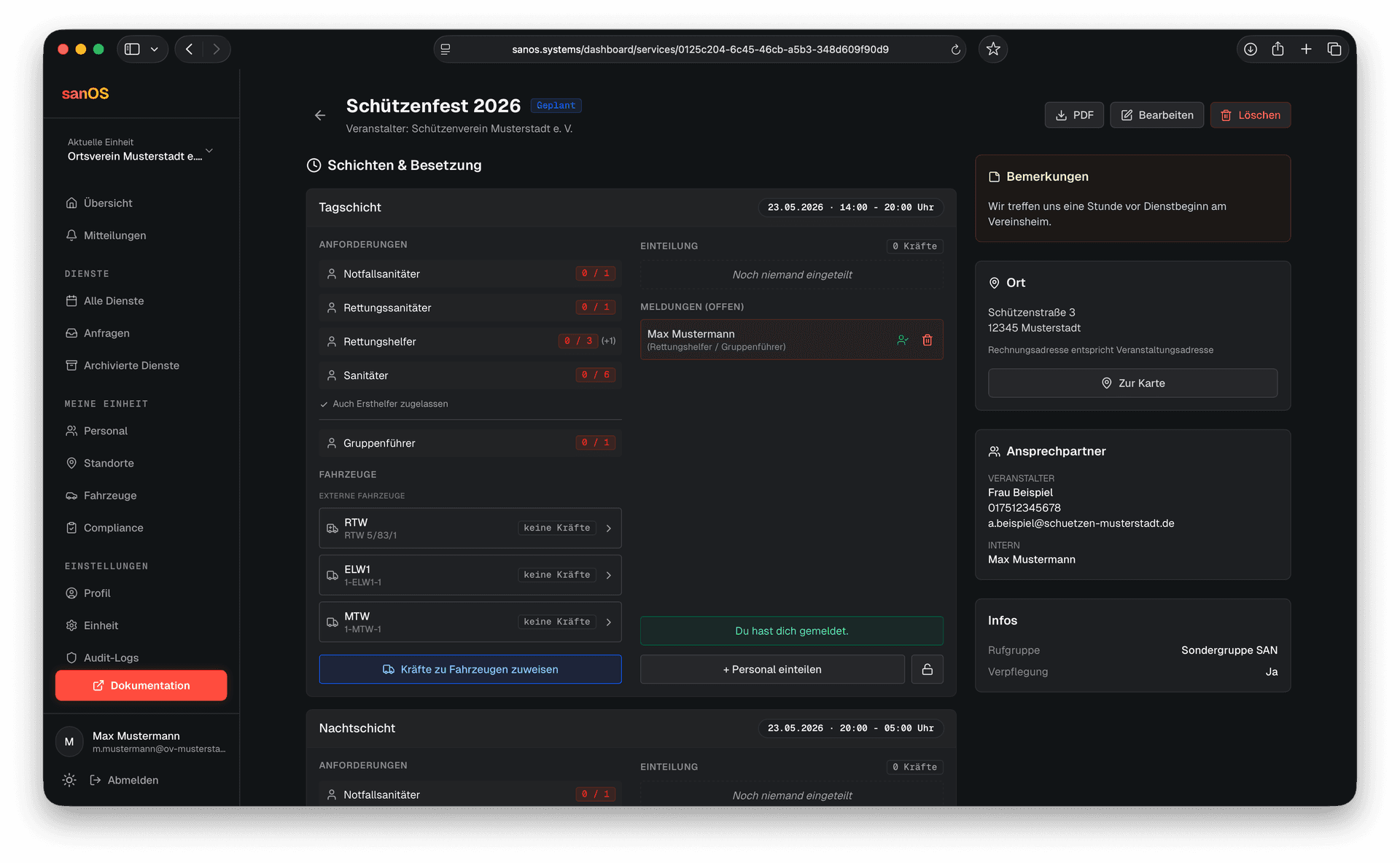
Task: Open the browser share icon
Action: click(x=1277, y=49)
